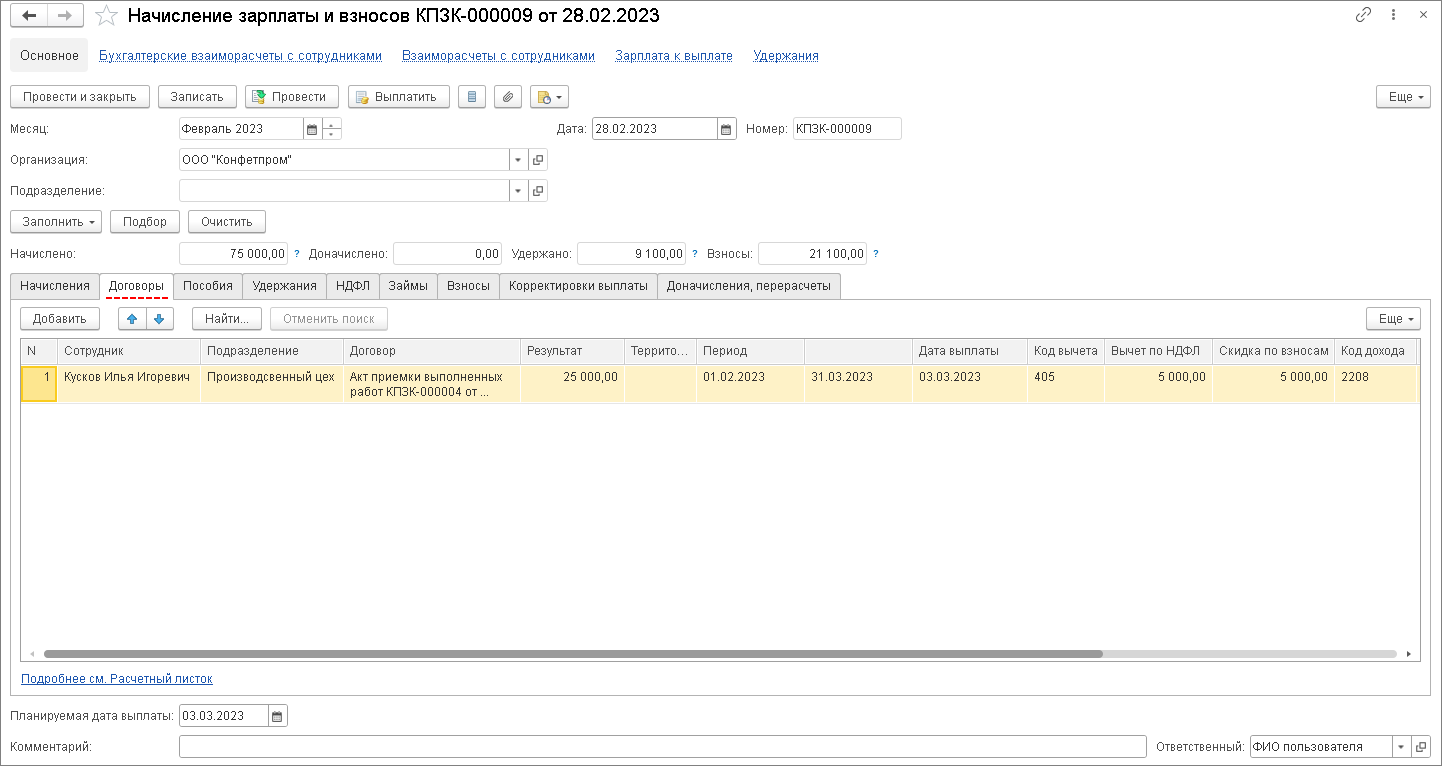Open the Зарплата к выплате link
The height and width of the screenshot is (766, 1442).
[x=674, y=56]
